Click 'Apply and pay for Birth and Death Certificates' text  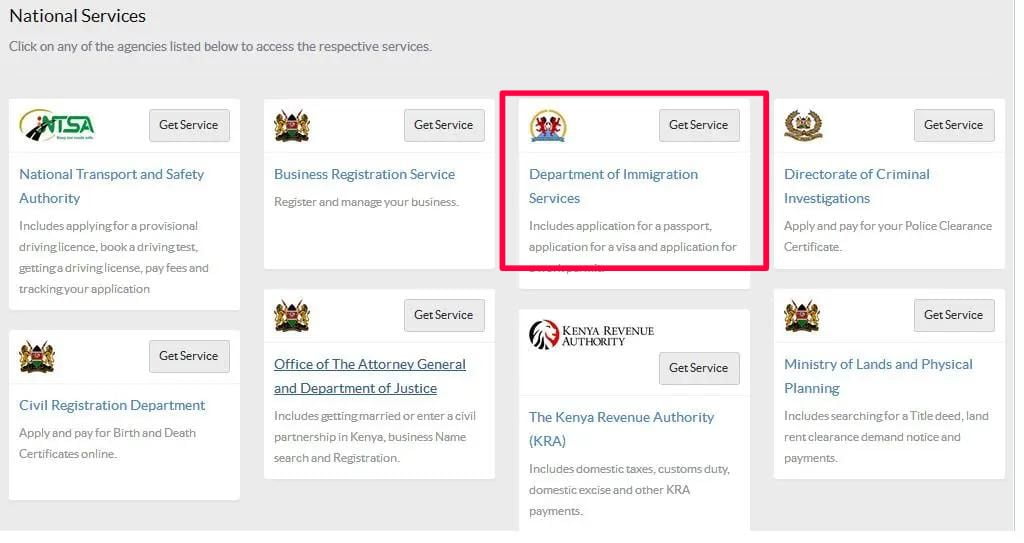click(108, 443)
